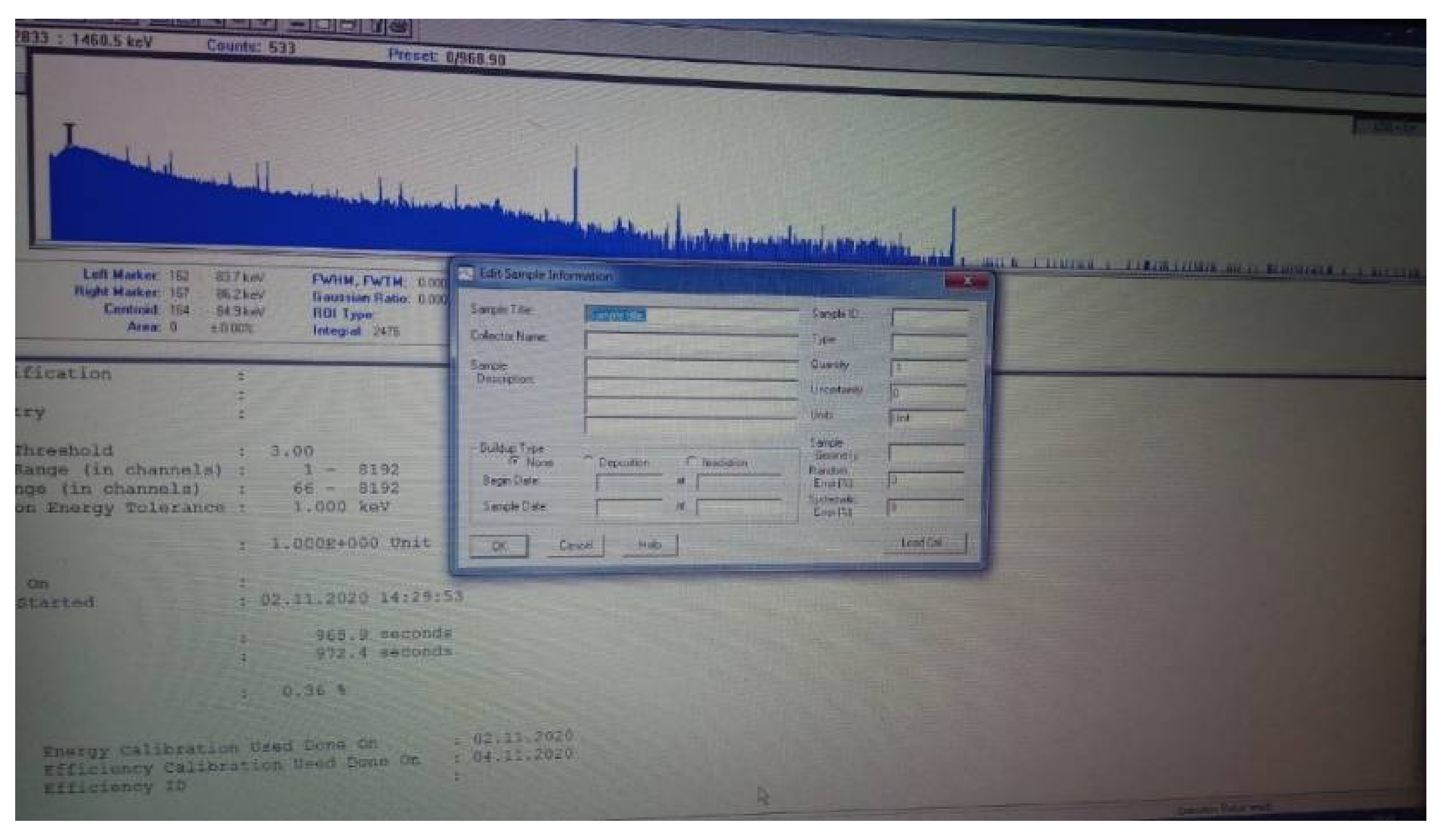Select the None buildup type radio button
1446x840 pixels.
(x=516, y=461)
